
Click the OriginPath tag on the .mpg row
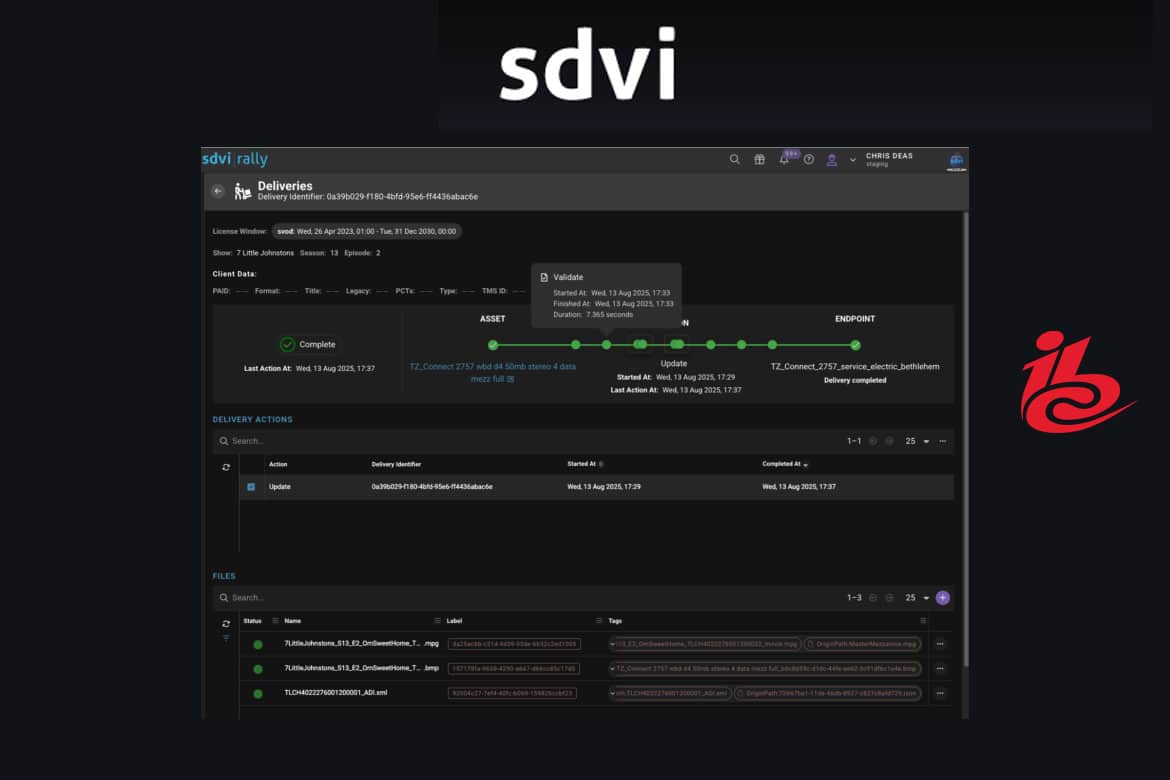click(862, 644)
